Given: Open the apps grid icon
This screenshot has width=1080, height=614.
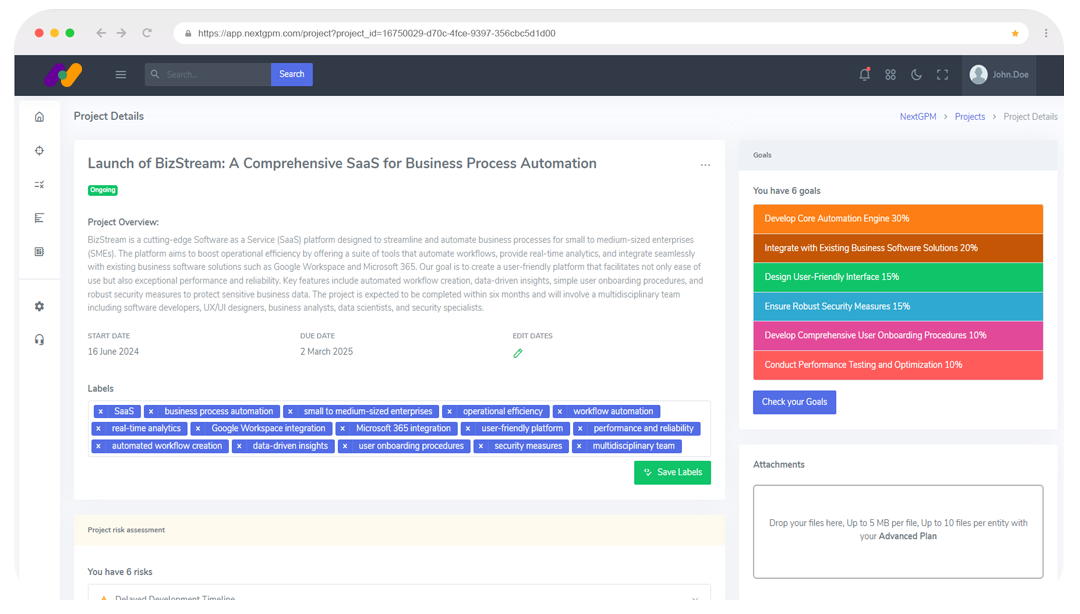Looking at the screenshot, I should click(x=891, y=74).
